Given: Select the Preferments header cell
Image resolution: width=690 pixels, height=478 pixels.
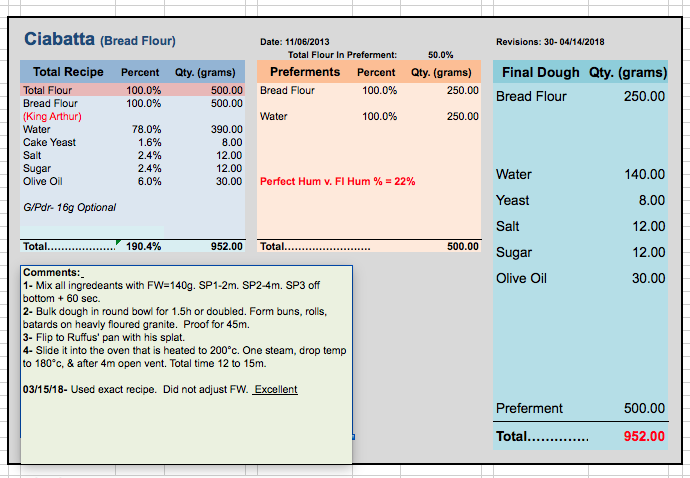Looking at the screenshot, I should coord(304,73).
